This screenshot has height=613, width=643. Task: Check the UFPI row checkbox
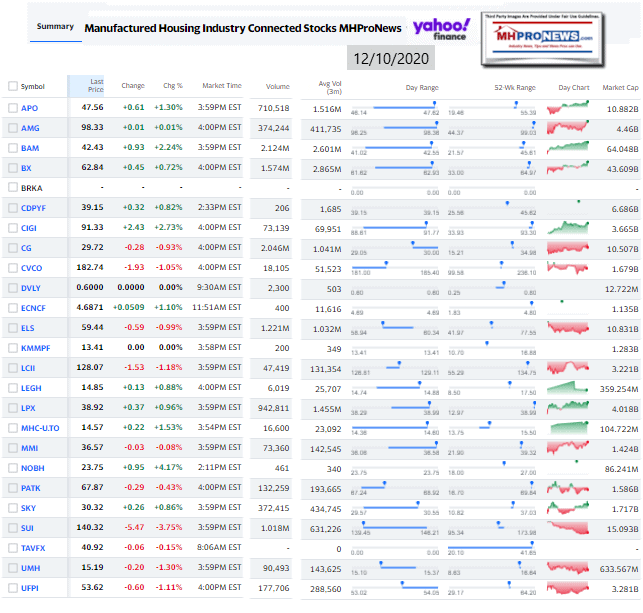pyautogui.click(x=13, y=588)
